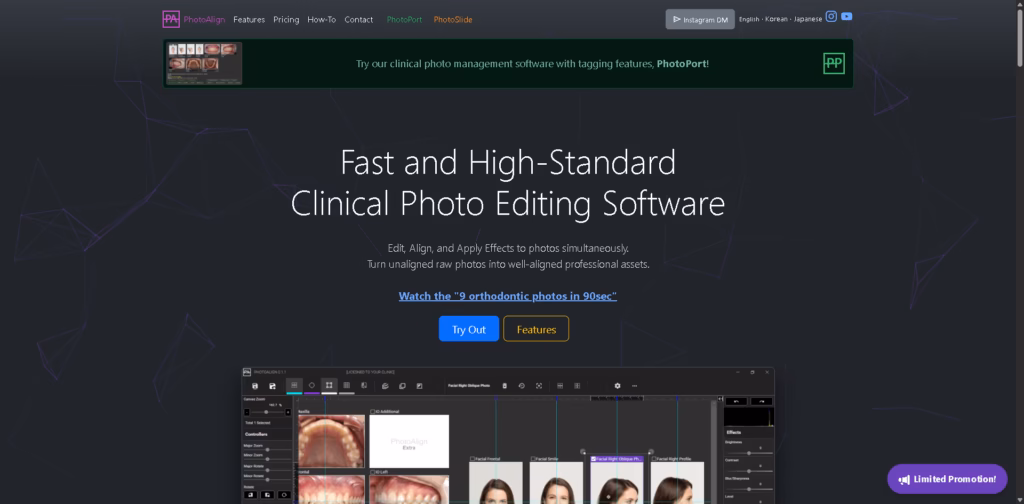The height and width of the screenshot is (504, 1024).
Task: Click the PhotoAlign brand name link
Action: (x=204, y=20)
